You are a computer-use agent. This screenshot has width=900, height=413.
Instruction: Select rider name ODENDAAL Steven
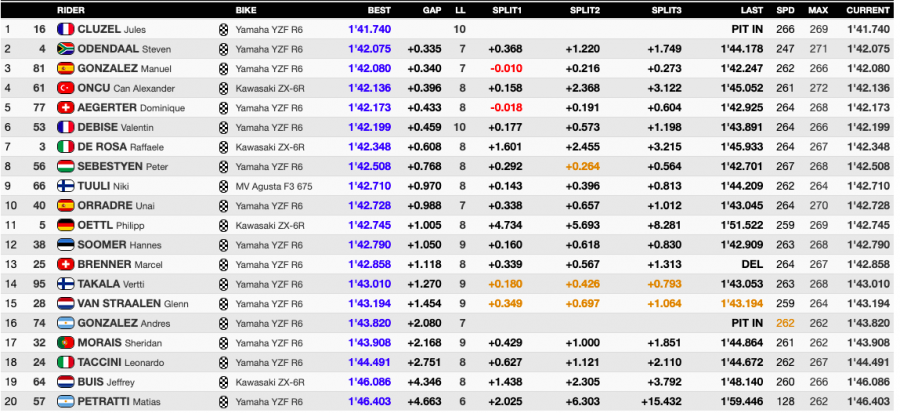(124, 49)
